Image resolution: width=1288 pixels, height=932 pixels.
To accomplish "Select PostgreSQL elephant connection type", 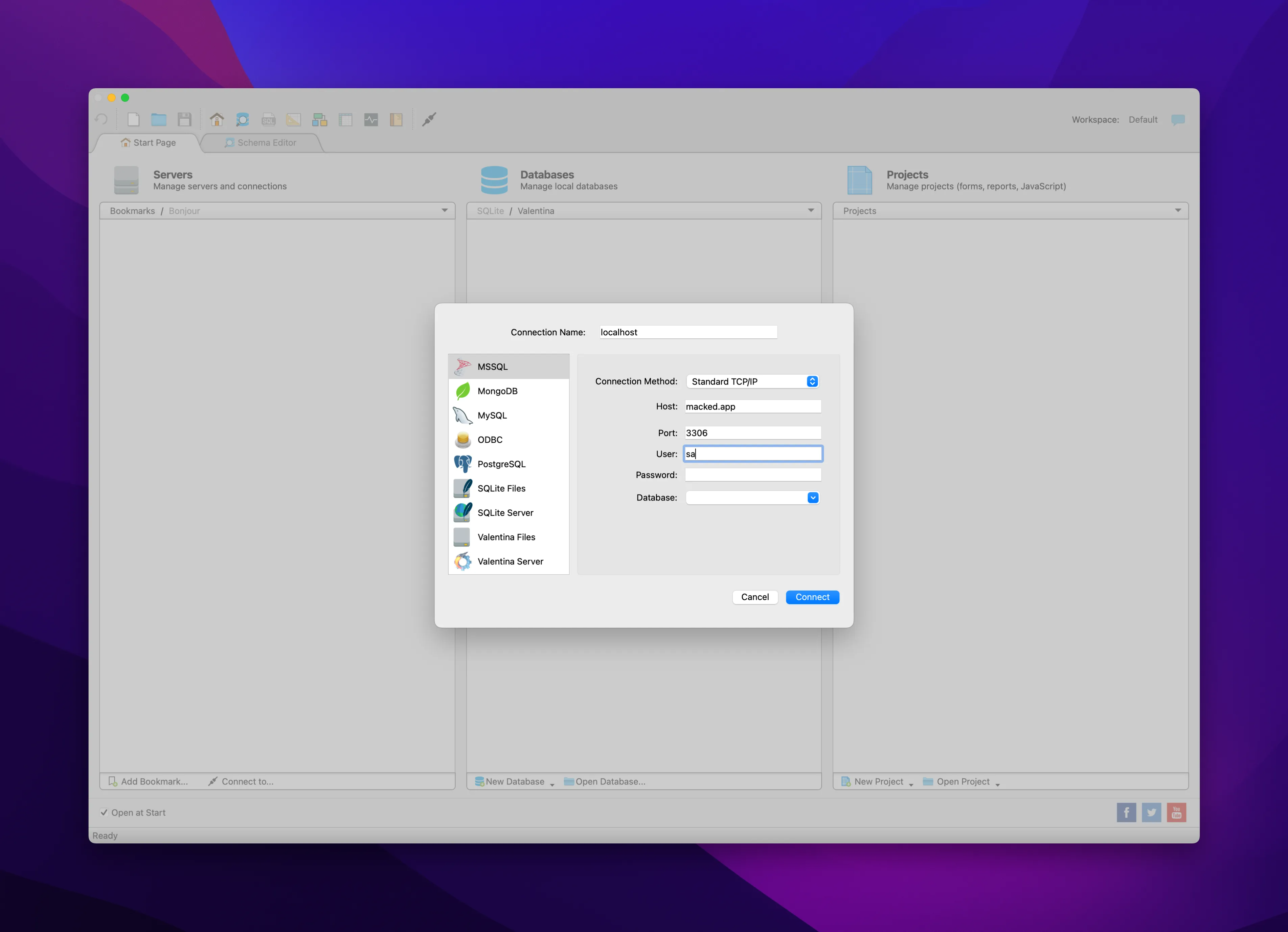I will pyautogui.click(x=501, y=464).
